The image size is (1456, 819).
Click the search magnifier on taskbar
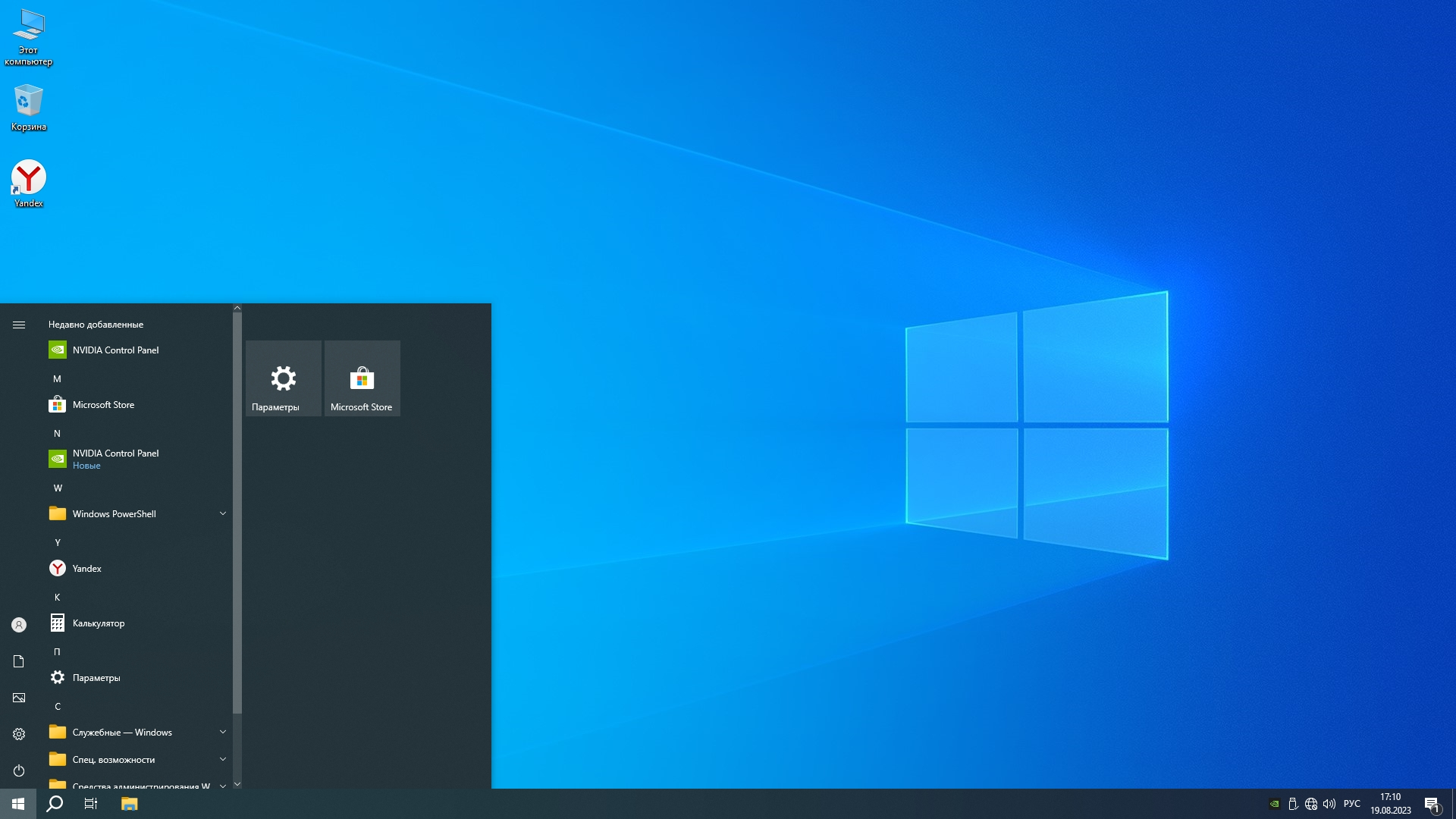click(x=55, y=804)
